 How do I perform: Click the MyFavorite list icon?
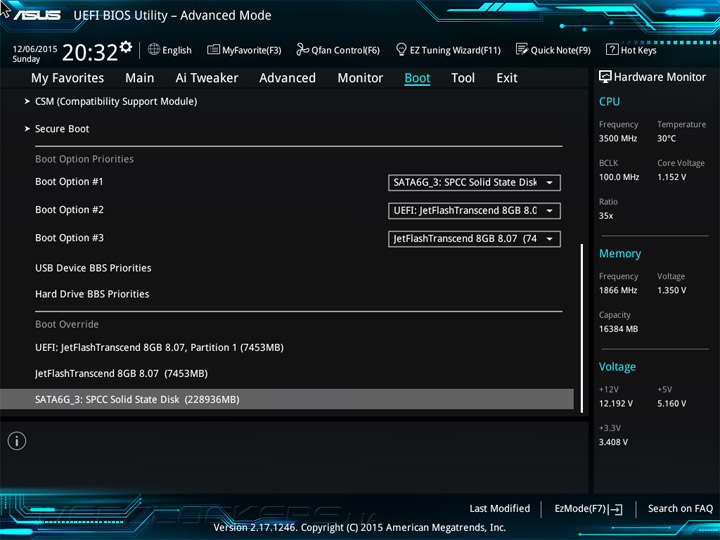[213, 49]
